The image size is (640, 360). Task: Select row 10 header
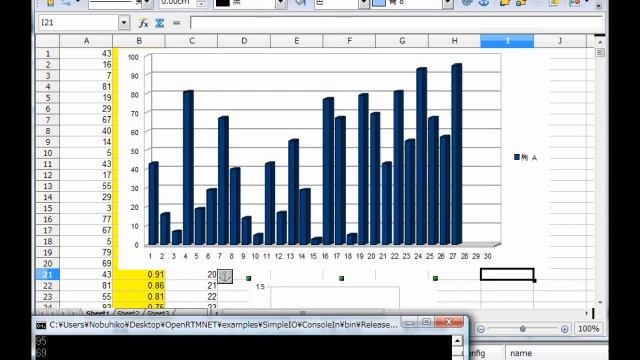pos(48,153)
